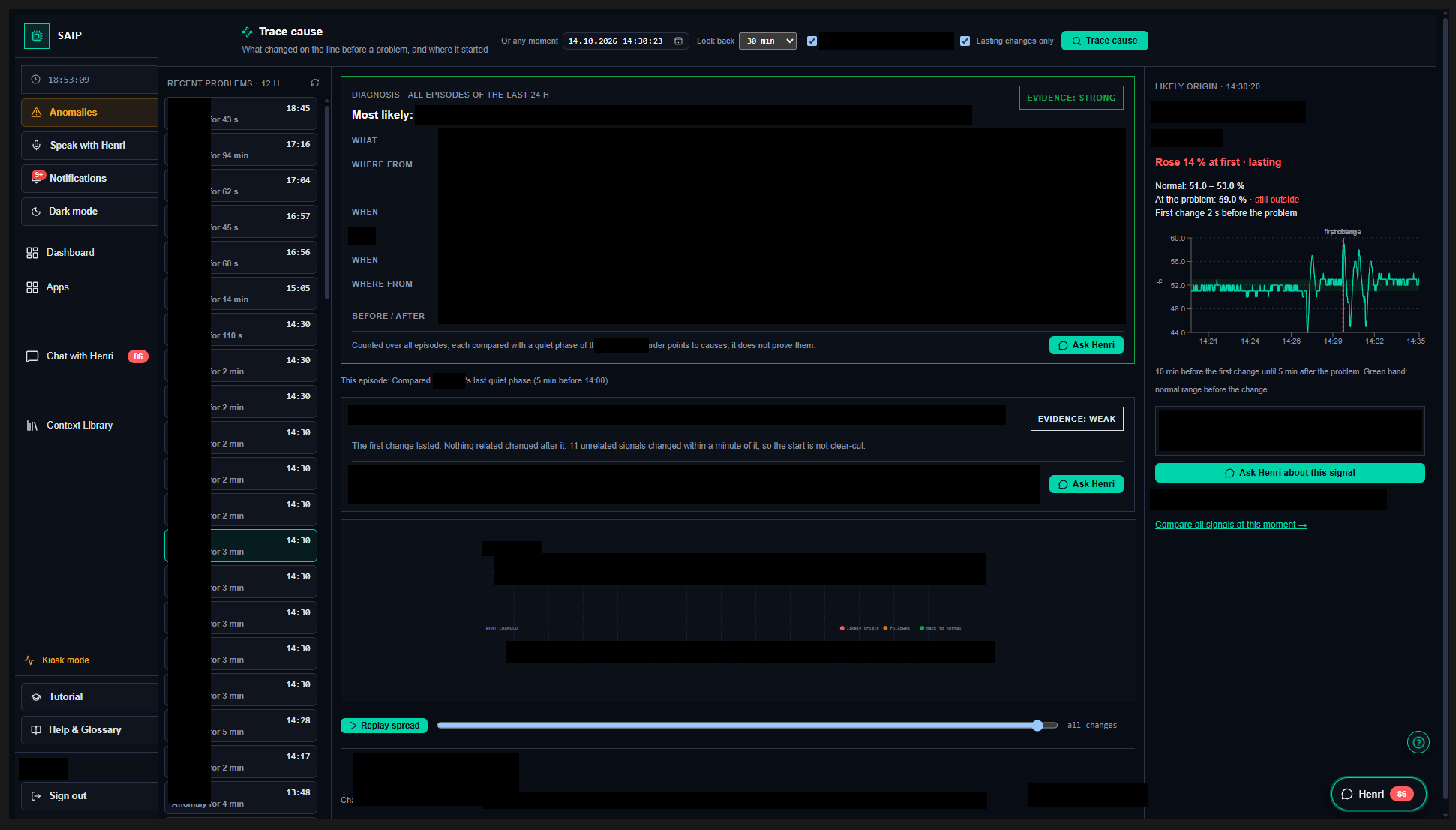Toggle Dark mode
Viewport: 1456px width, 830px height.
pos(89,212)
